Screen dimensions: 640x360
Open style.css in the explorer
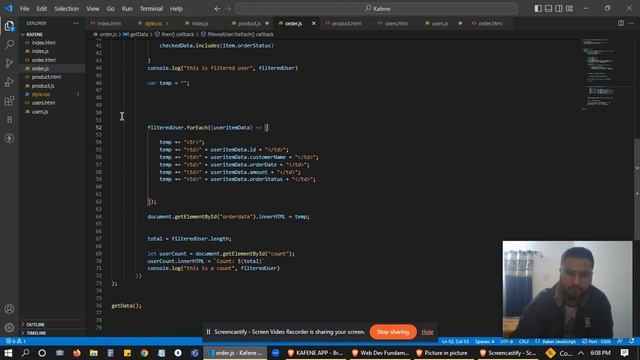point(41,94)
